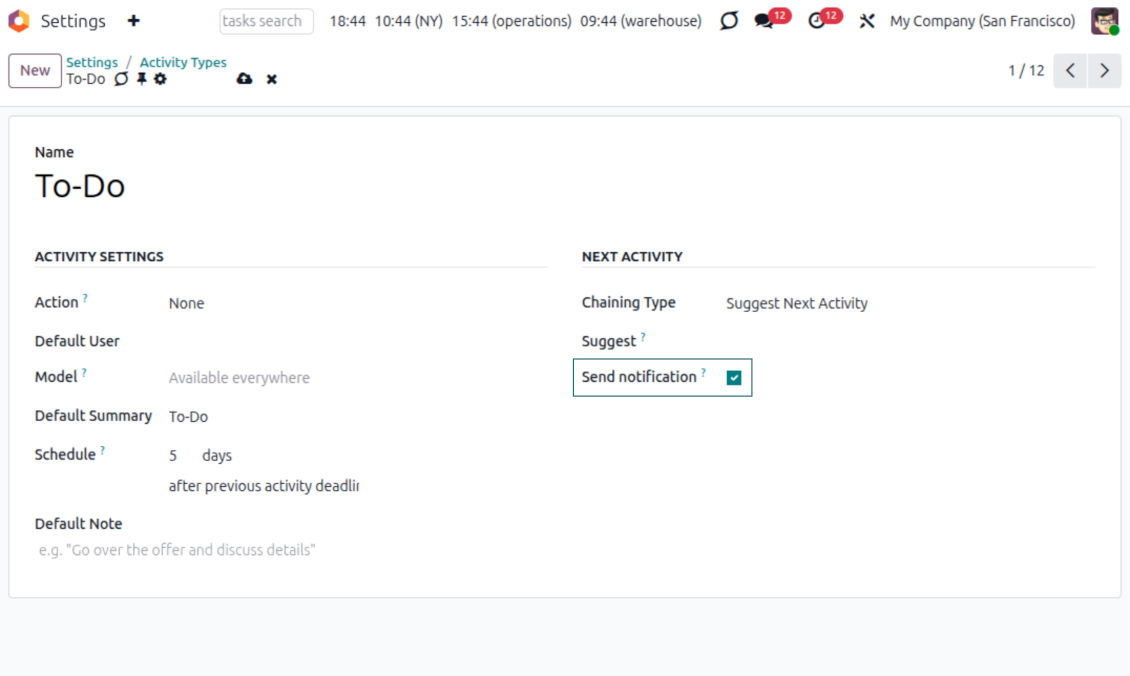Go to the next record with the right arrow
1130x676 pixels.
(x=1104, y=71)
